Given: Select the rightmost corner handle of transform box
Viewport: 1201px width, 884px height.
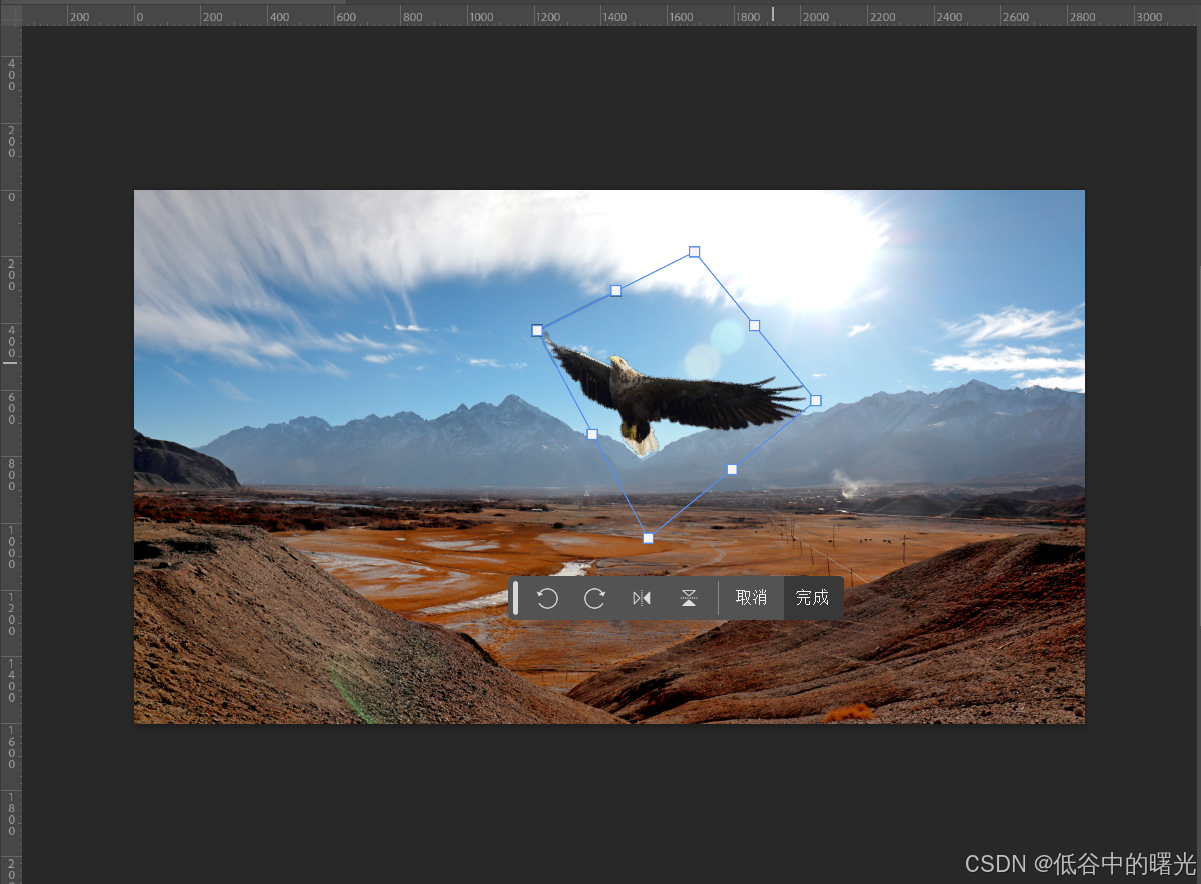Looking at the screenshot, I should [816, 400].
